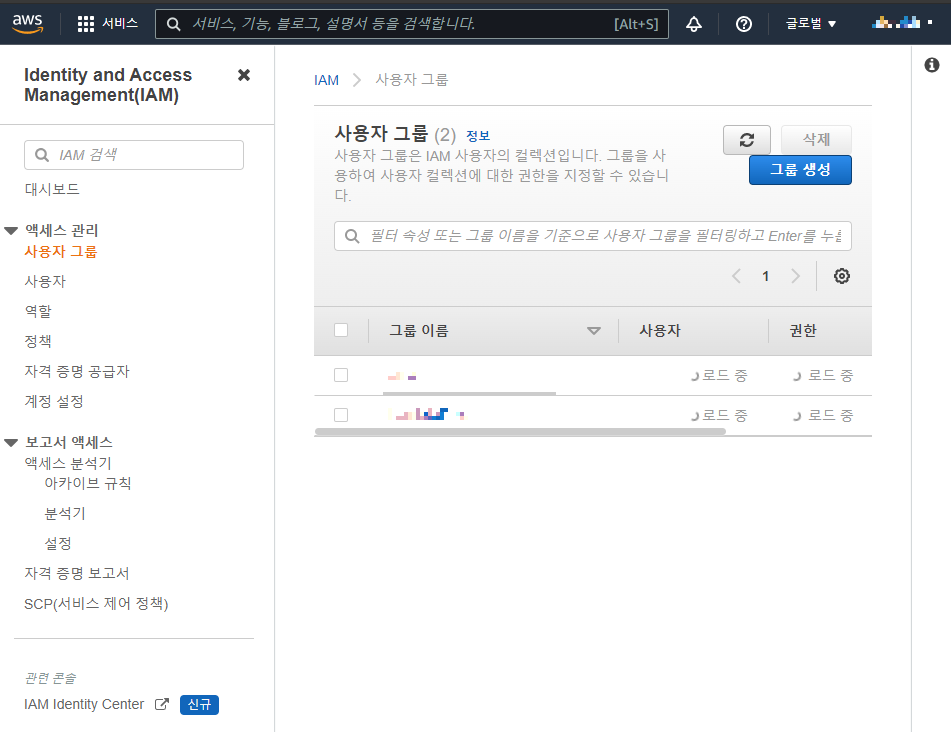
Task: Click the magnifier in top search bar
Action: [x=173, y=24]
